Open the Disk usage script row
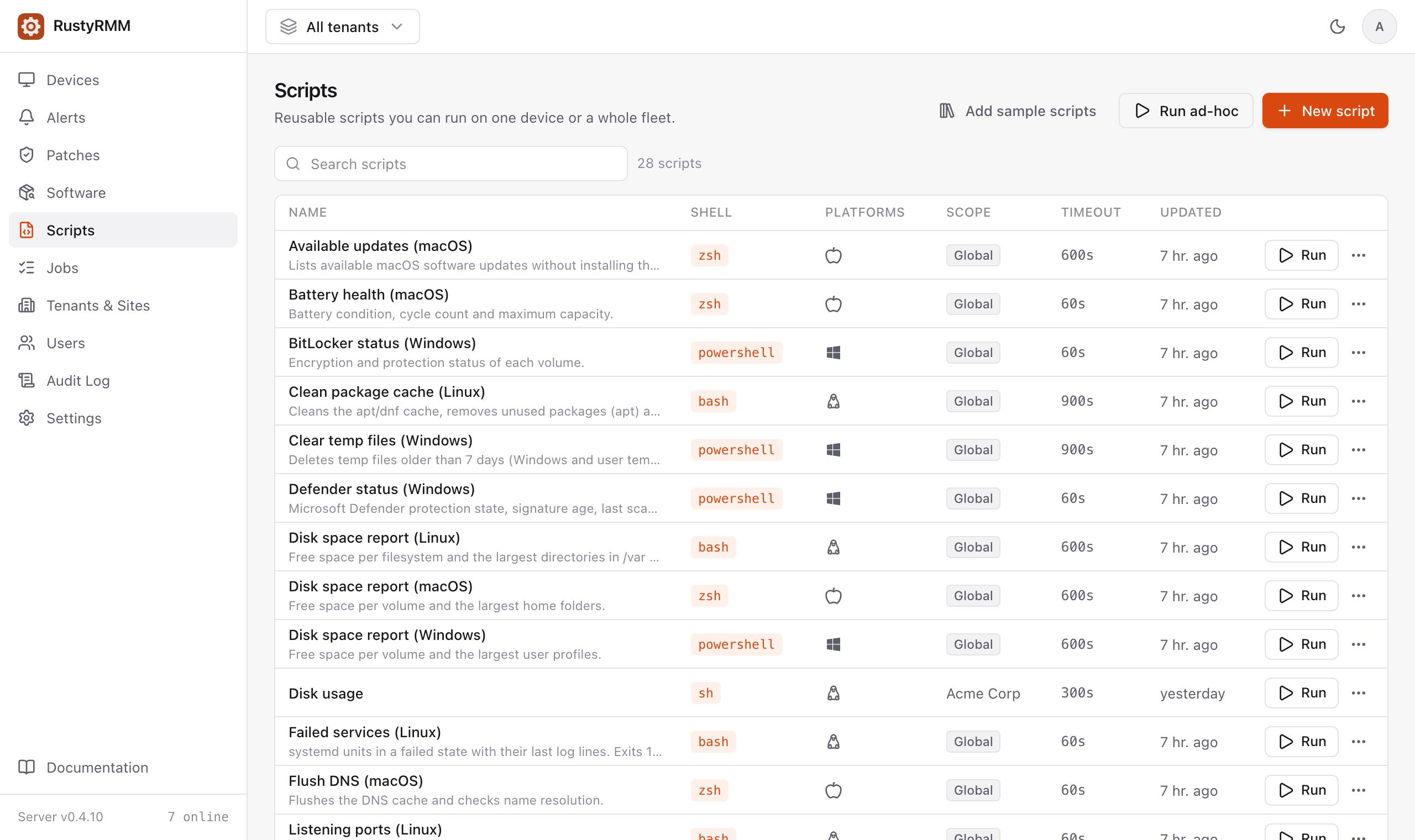 tap(831, 693)
